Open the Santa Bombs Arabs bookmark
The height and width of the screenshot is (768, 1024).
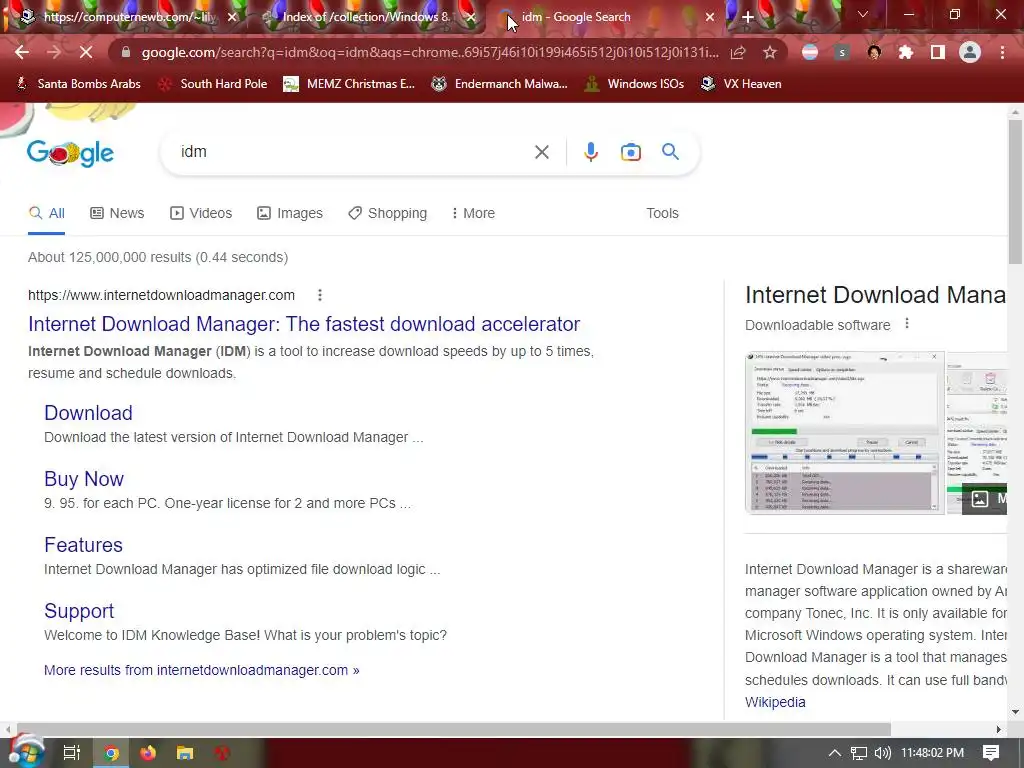point(78,84)
